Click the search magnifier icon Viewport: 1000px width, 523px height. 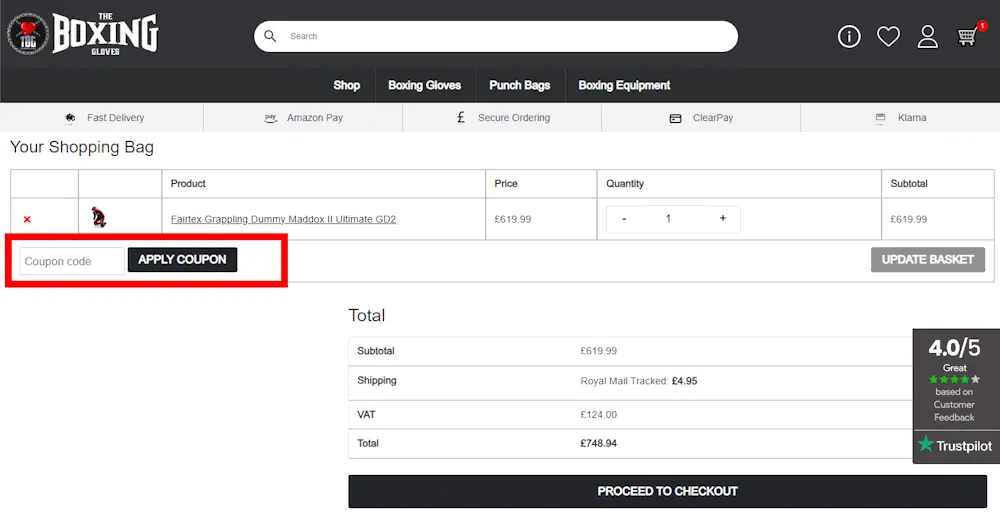270,36
